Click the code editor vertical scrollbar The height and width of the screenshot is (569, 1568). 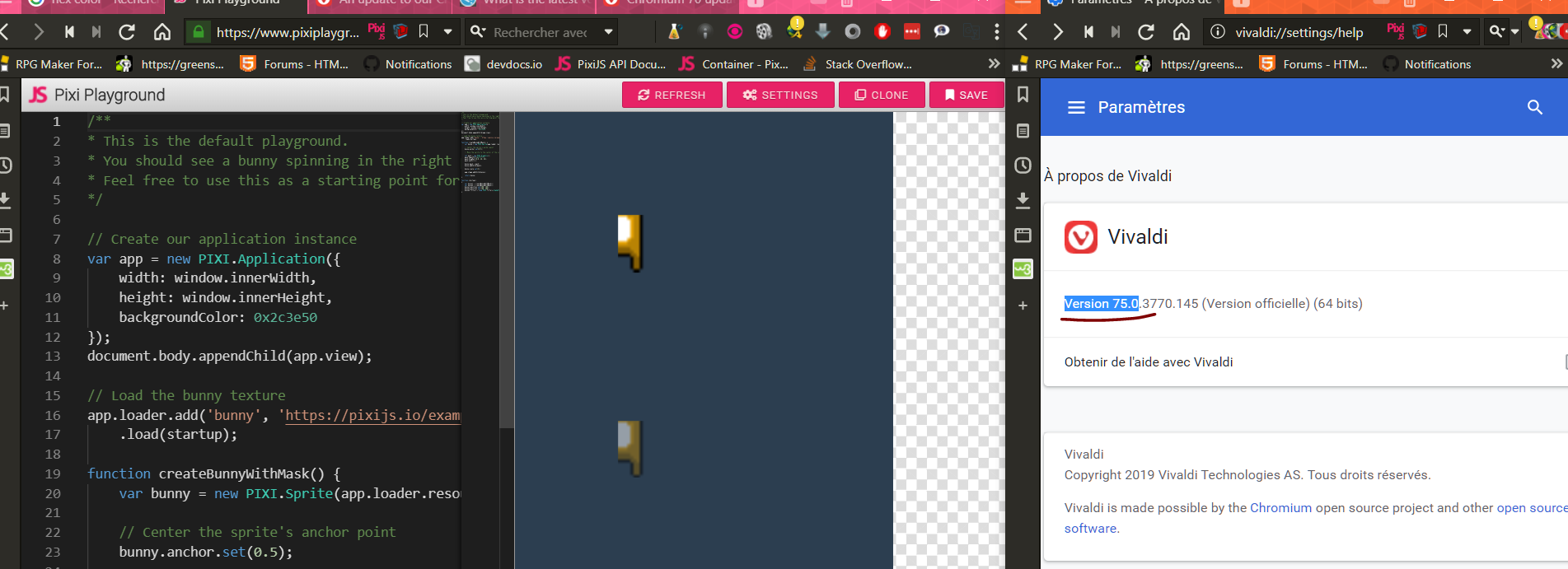(x=507, y=270)
